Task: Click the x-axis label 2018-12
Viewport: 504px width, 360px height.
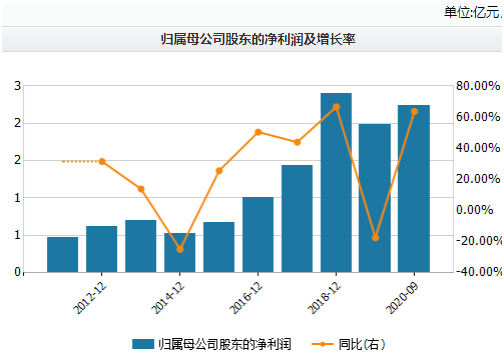Action: (324, 298)
